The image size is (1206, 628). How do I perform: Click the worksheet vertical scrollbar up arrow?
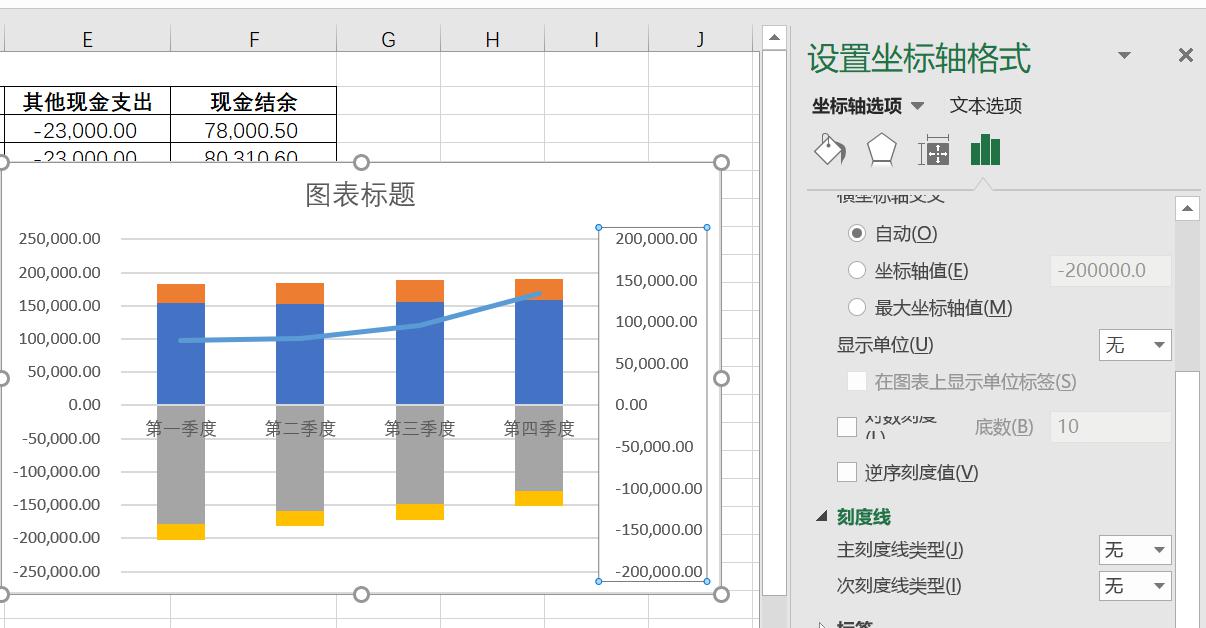(773, 39)
